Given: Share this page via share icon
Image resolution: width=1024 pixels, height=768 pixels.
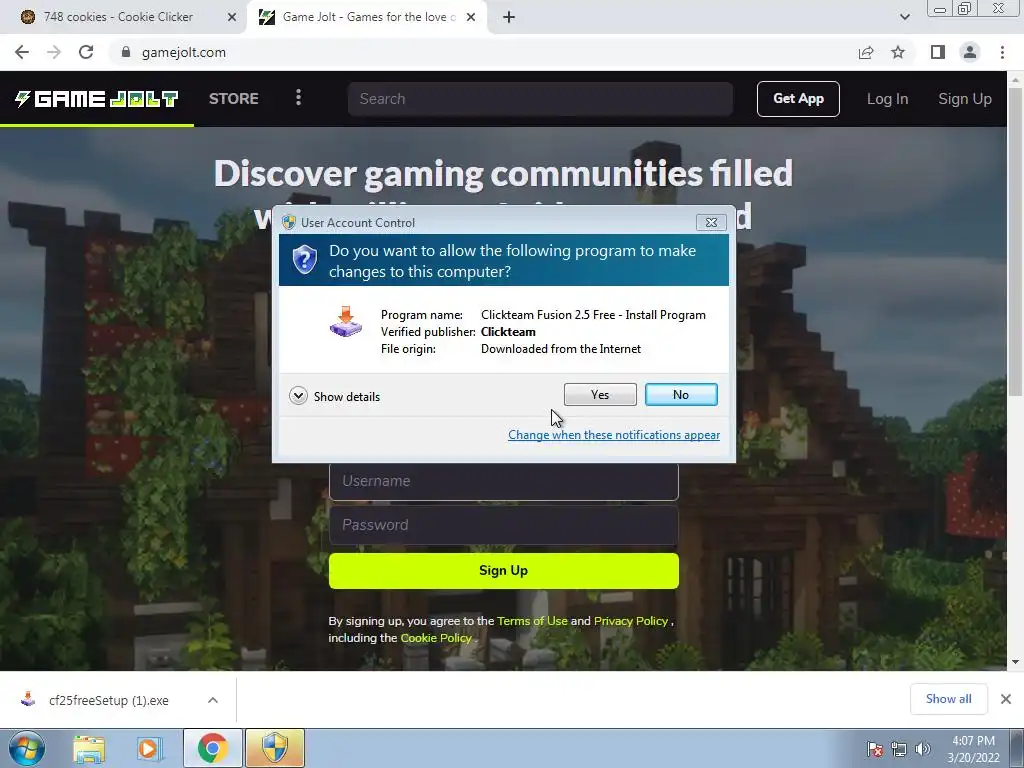Looking at the screenshot, I should tap(866, 52).
